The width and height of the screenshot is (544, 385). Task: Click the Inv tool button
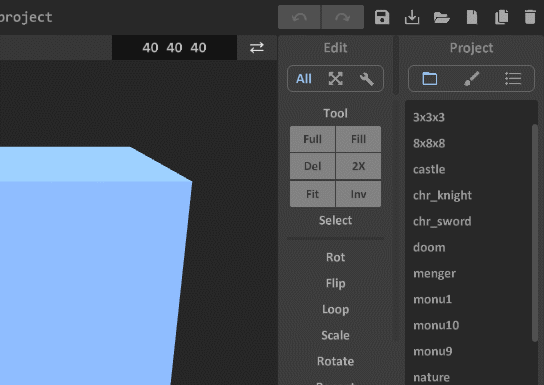pos(358,194)
